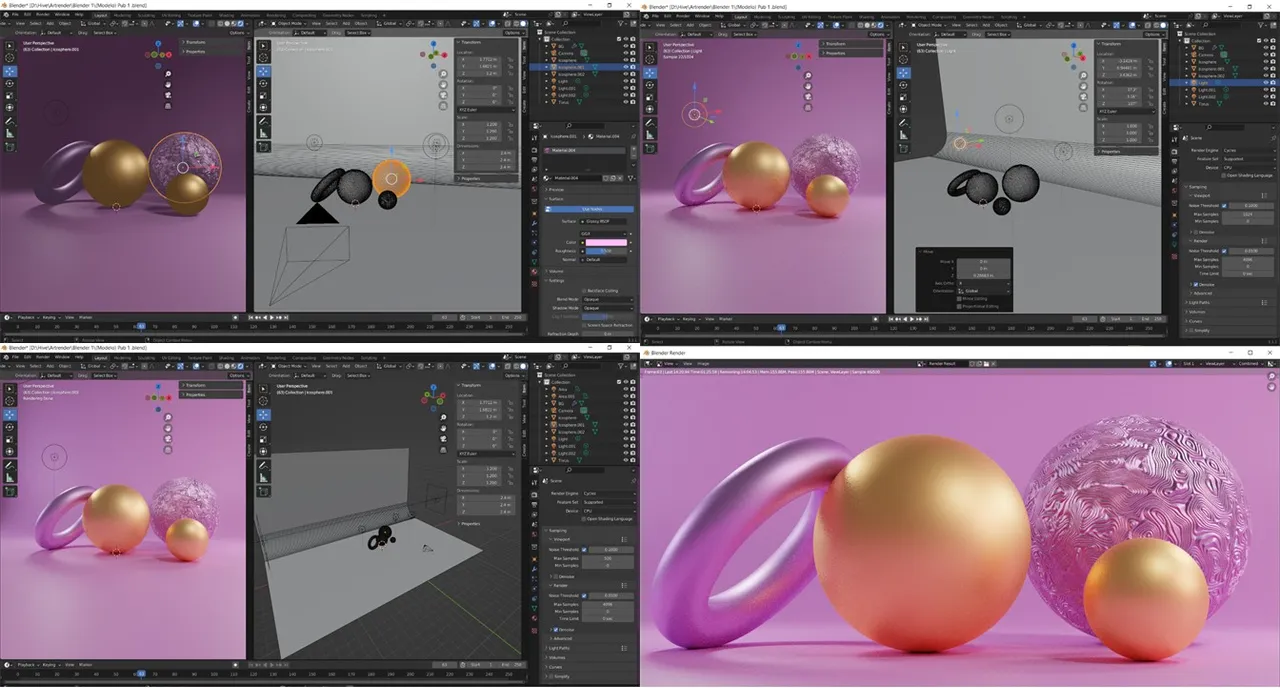The width and height of the screenshot is (1280, 688).
Task: Select Move tool in Rendering Done window's pink viewport
Action: (10, 414)
